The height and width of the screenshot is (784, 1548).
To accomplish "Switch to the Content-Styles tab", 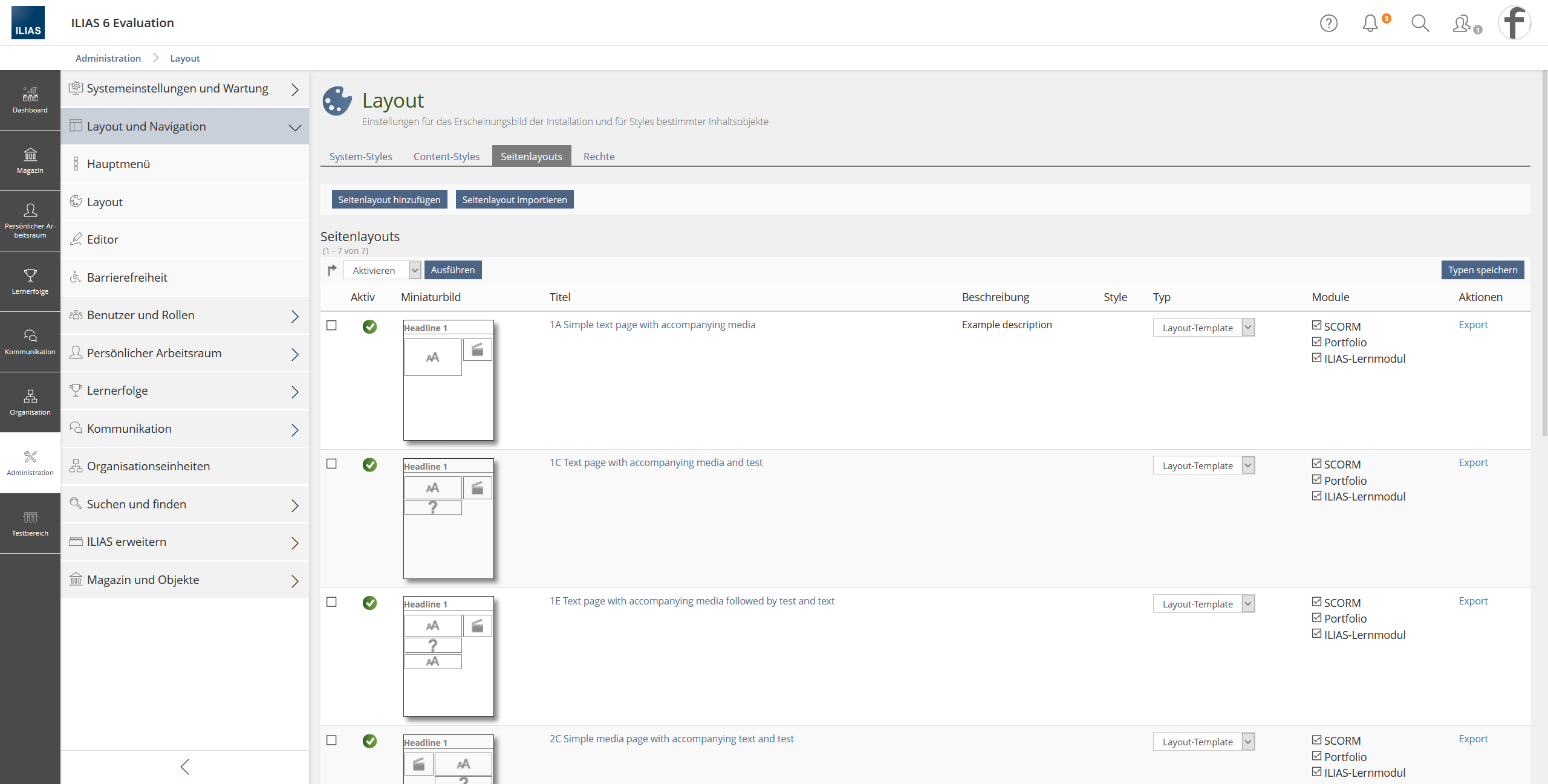I will click(446, 157).
